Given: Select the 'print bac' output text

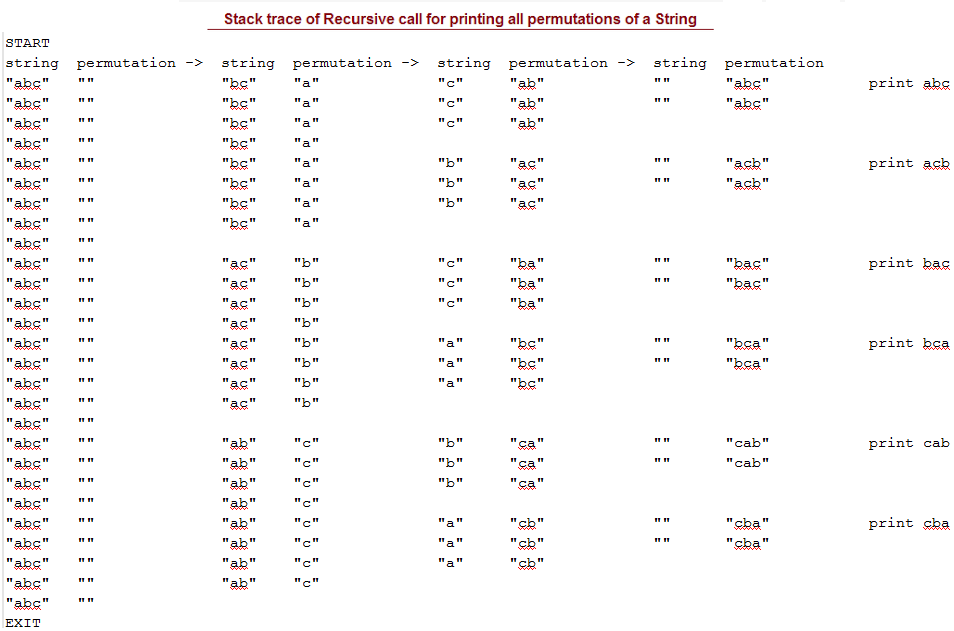Looking at the screenshot, I should [908, 263].
